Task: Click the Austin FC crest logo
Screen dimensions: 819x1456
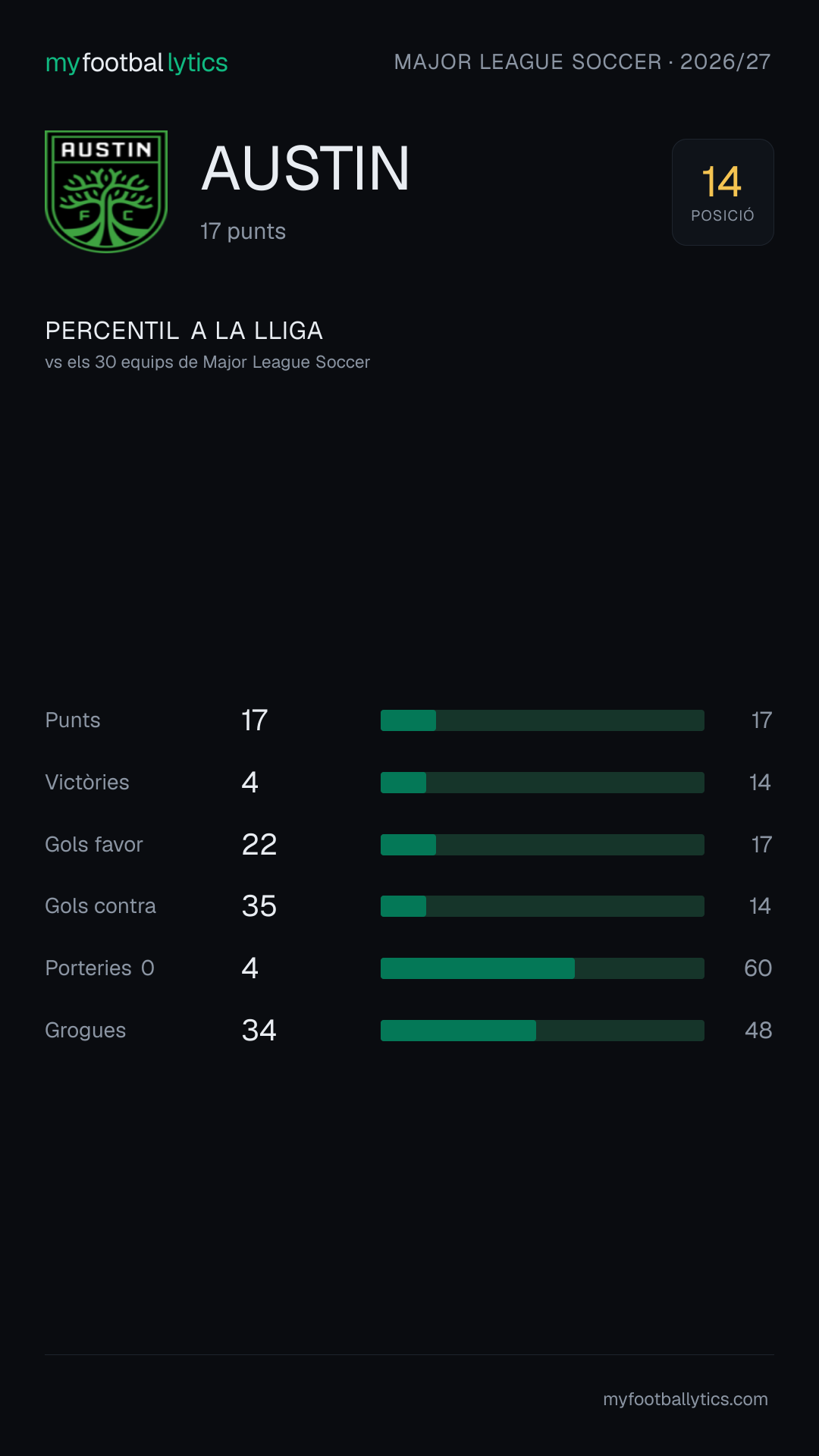Action: click(106, 192)
